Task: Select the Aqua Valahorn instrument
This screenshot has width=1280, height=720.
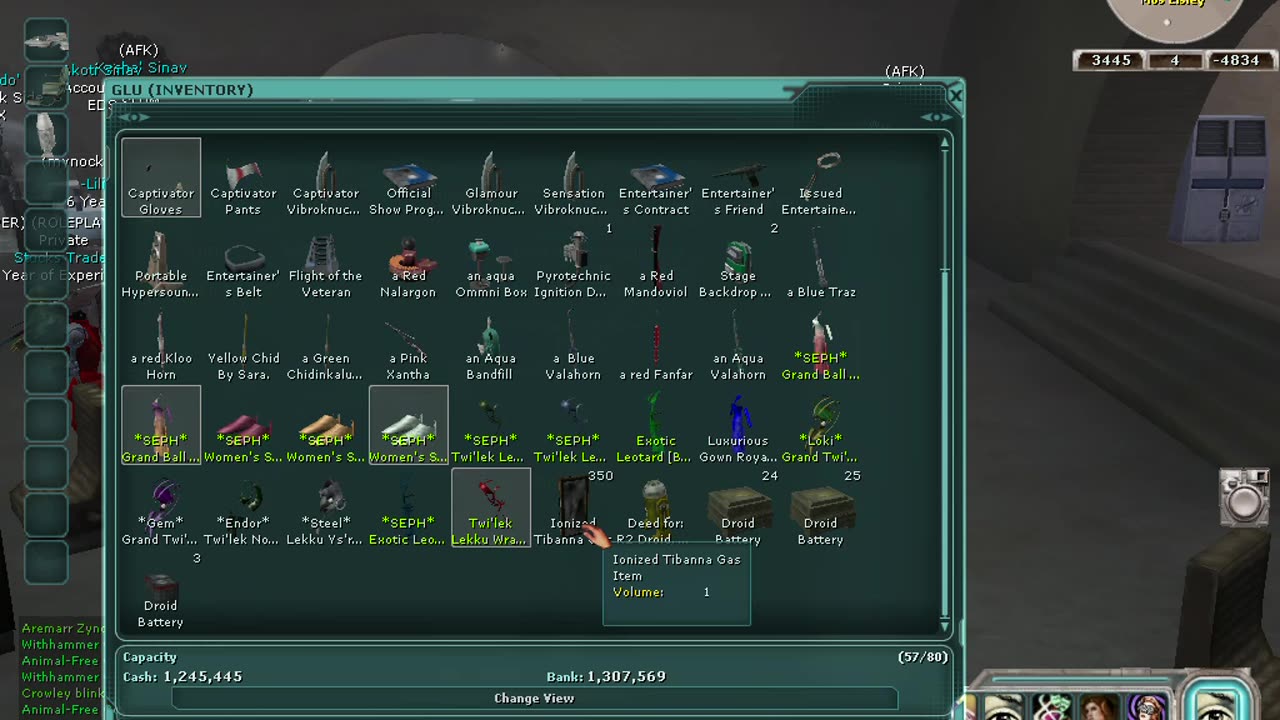Action: coord(738,343)
